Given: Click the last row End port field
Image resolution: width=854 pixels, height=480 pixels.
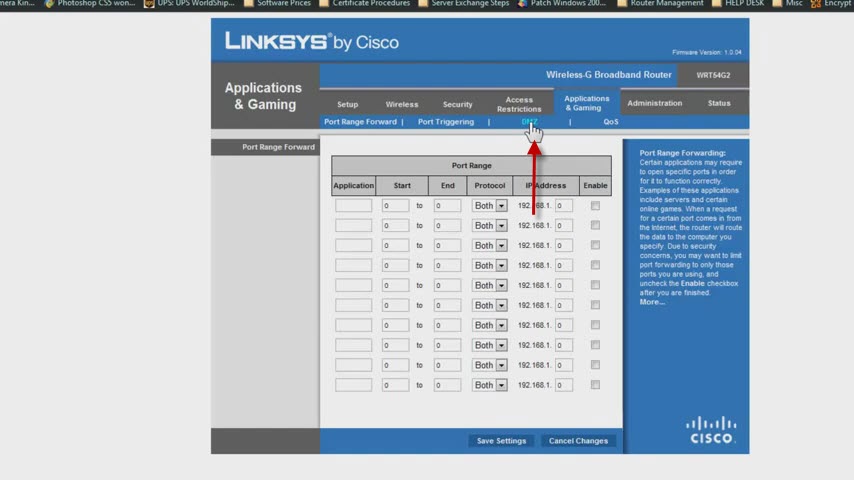Looking at the screenshot, I should (447, 385).
